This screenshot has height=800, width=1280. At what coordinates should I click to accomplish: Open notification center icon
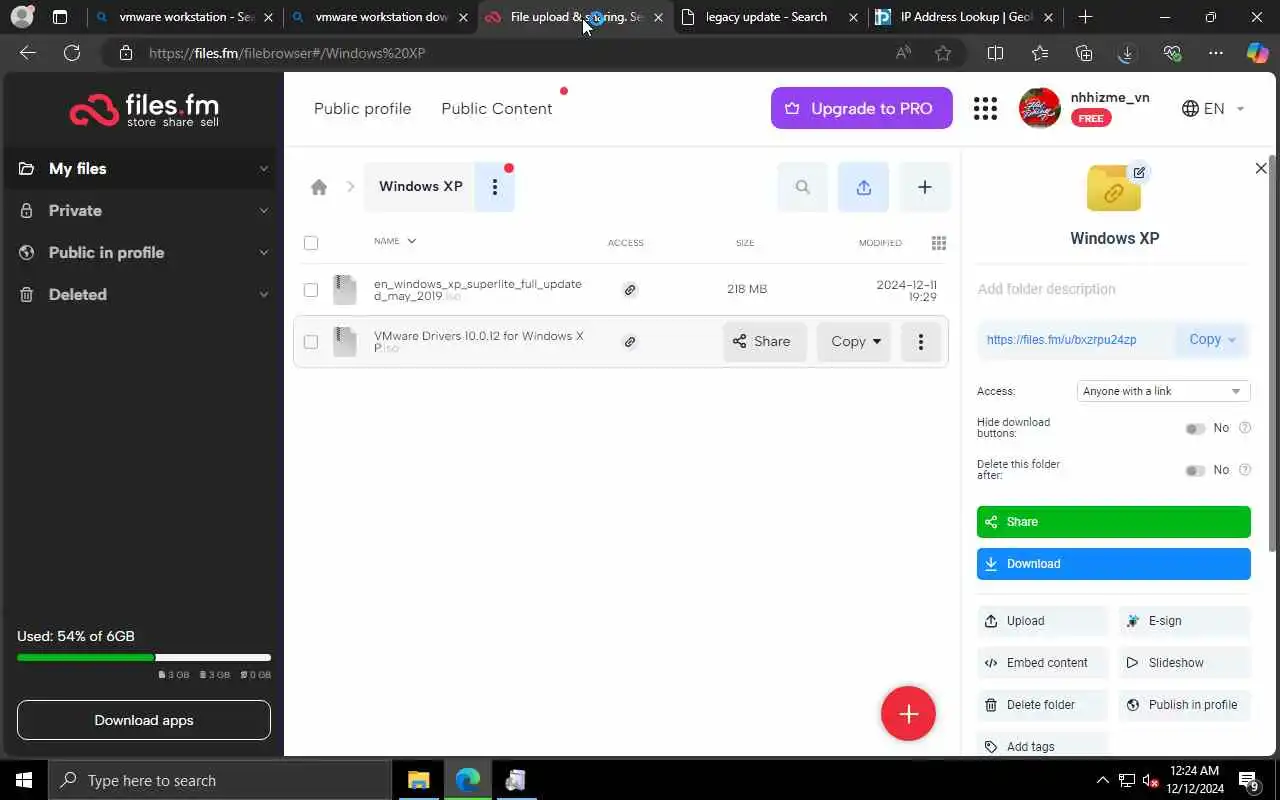[x=1249, y=780]
